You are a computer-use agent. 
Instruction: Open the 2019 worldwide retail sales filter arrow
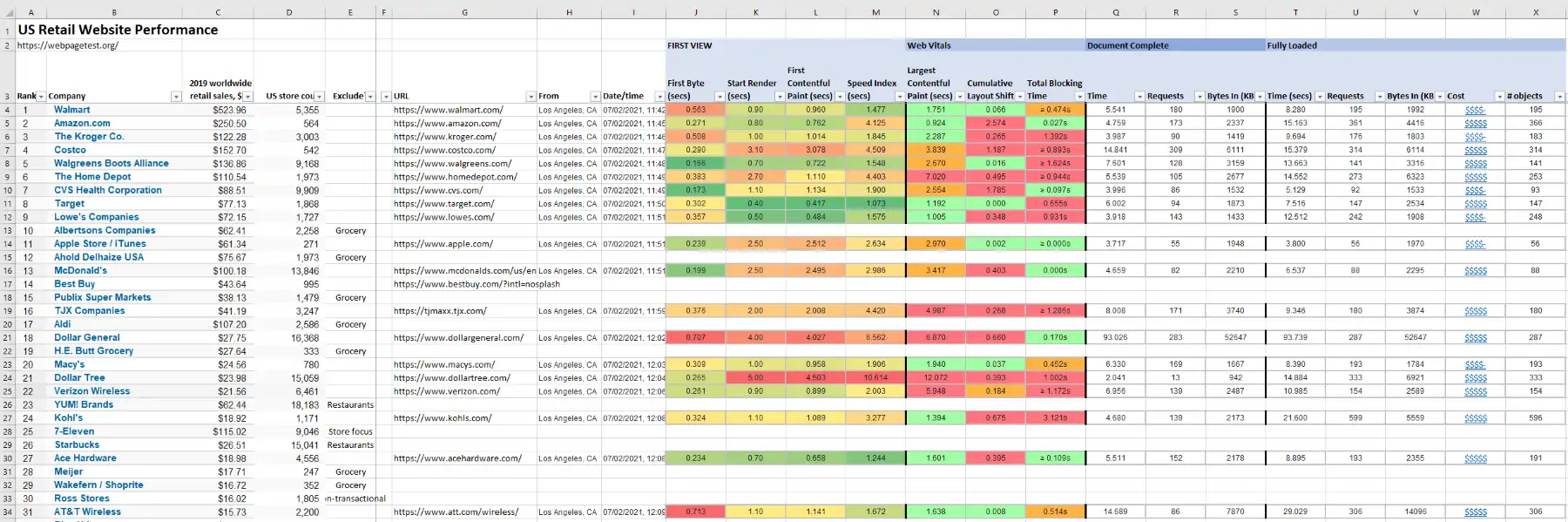(x=248, y=97)
